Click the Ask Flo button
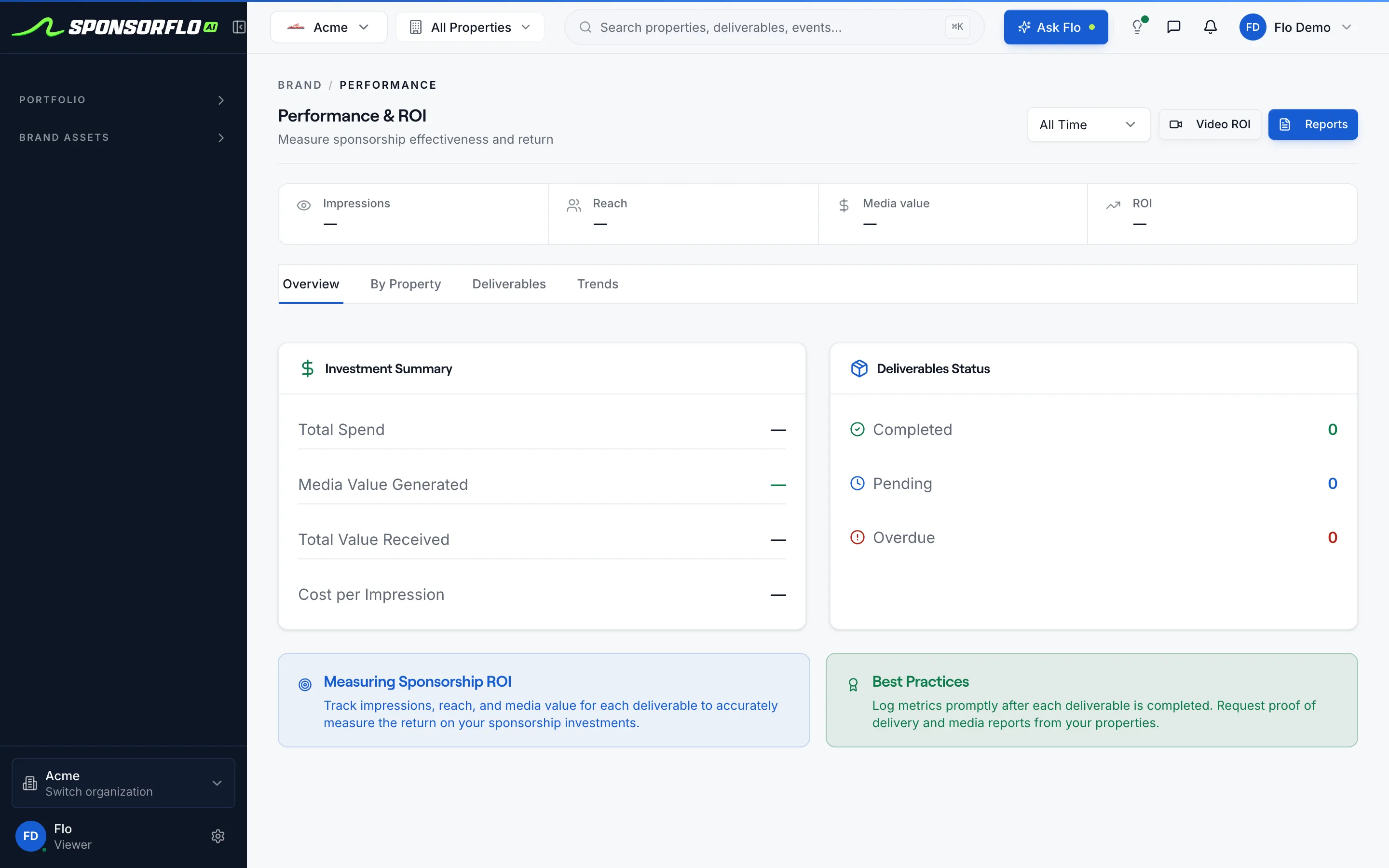1389x868 pixels. click(x=1056, y=27)
